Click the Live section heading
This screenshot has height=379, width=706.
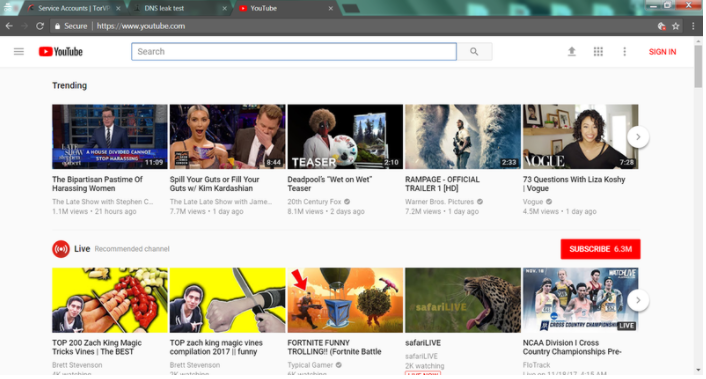82,249
